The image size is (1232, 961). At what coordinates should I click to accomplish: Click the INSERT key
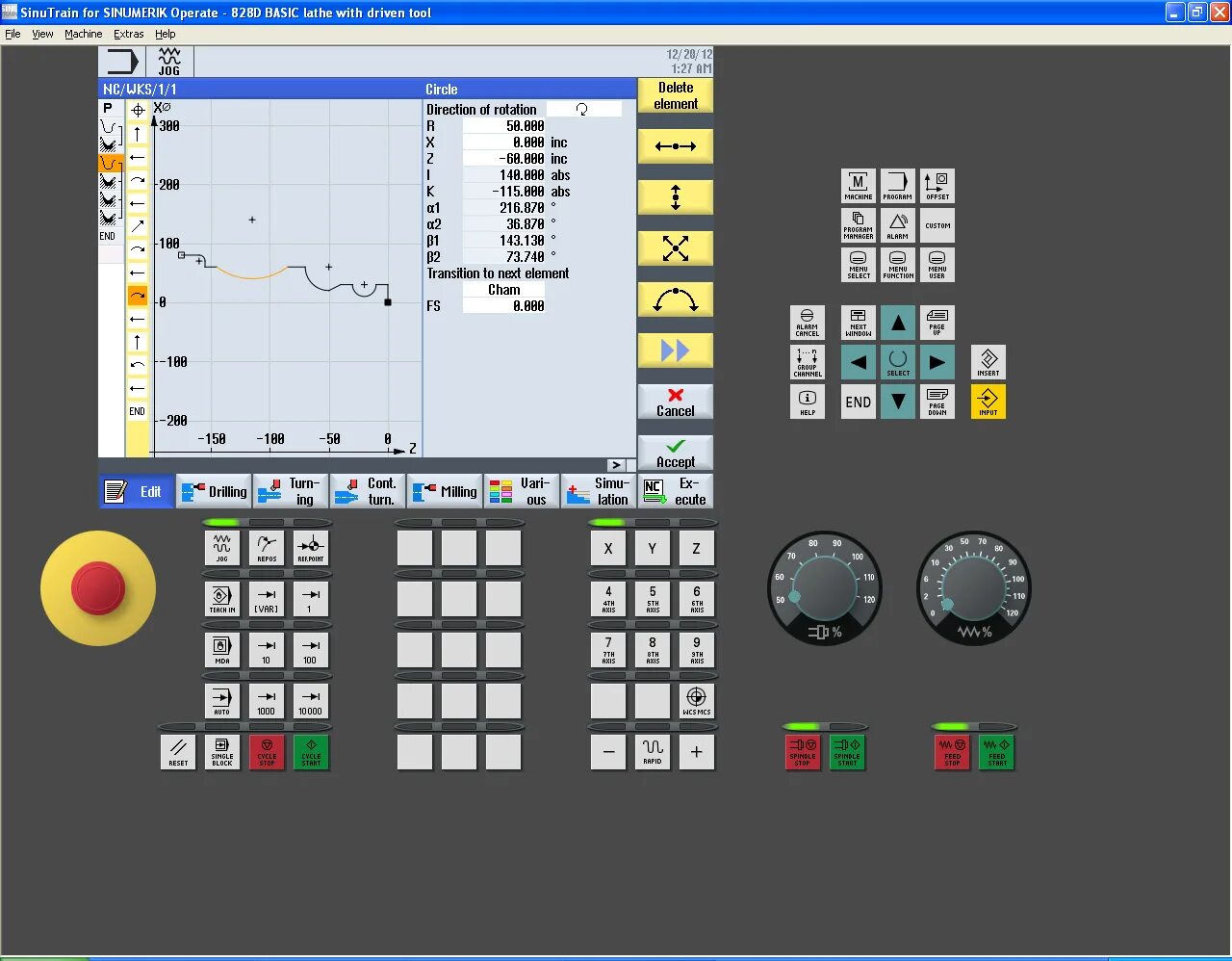pos(988,362)
